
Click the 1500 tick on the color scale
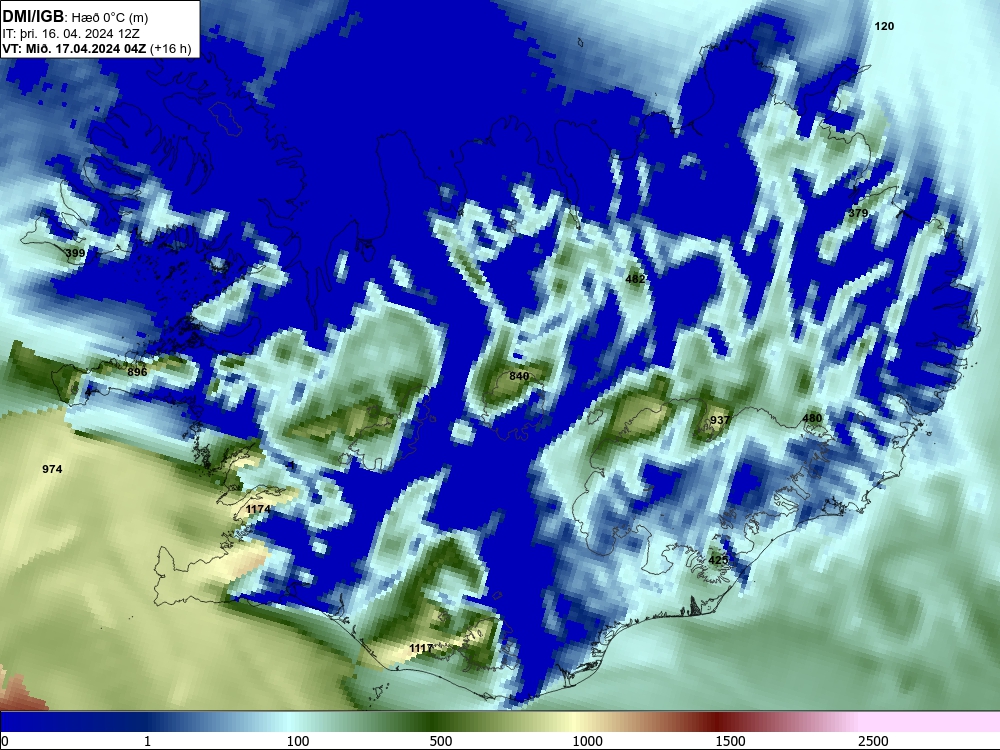pos(730,741)
